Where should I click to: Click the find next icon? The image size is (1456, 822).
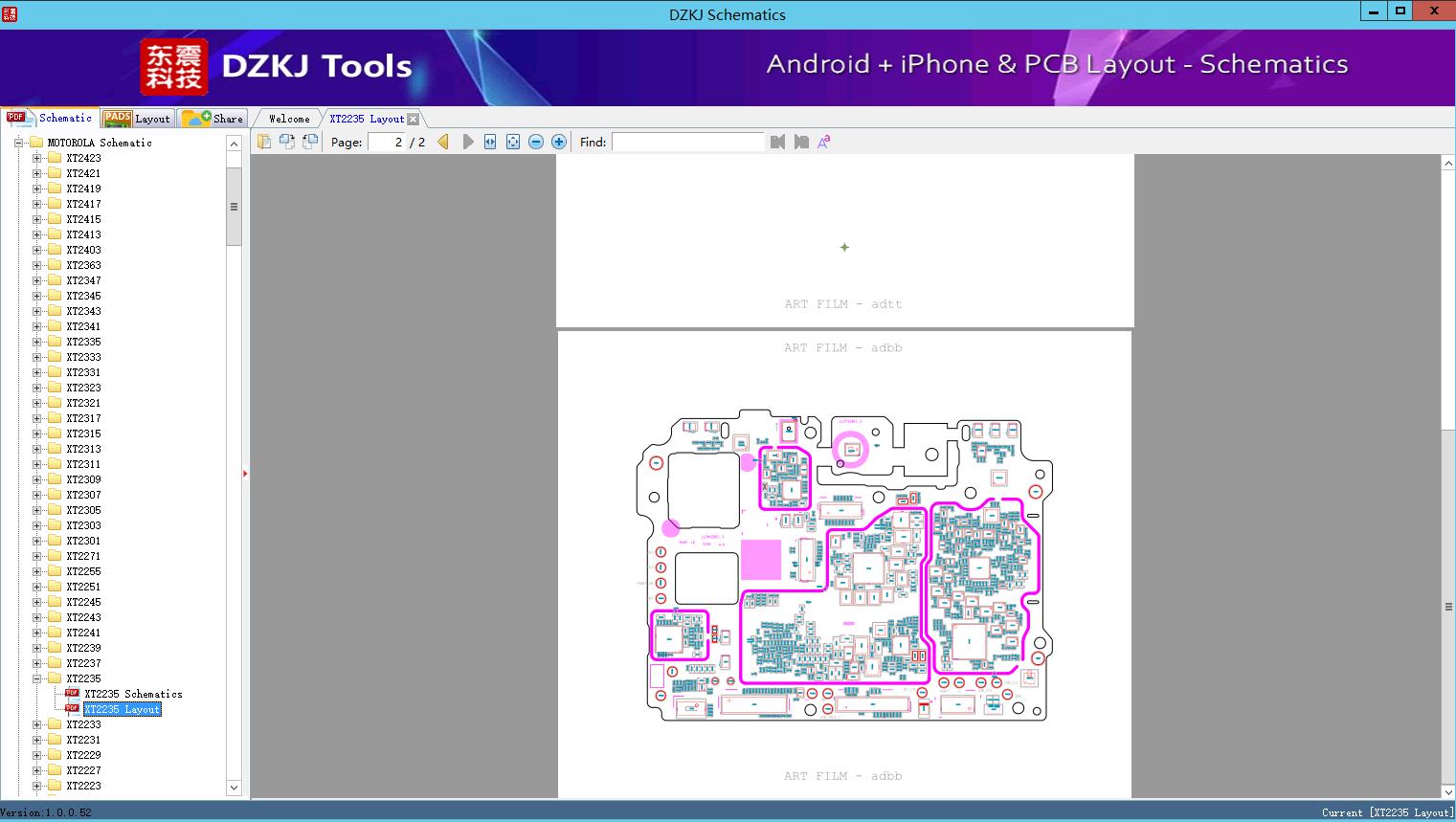(801, 142)
